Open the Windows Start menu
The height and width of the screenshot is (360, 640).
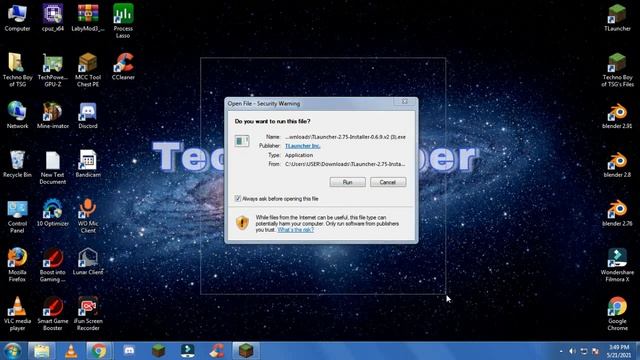pos(13,351)
